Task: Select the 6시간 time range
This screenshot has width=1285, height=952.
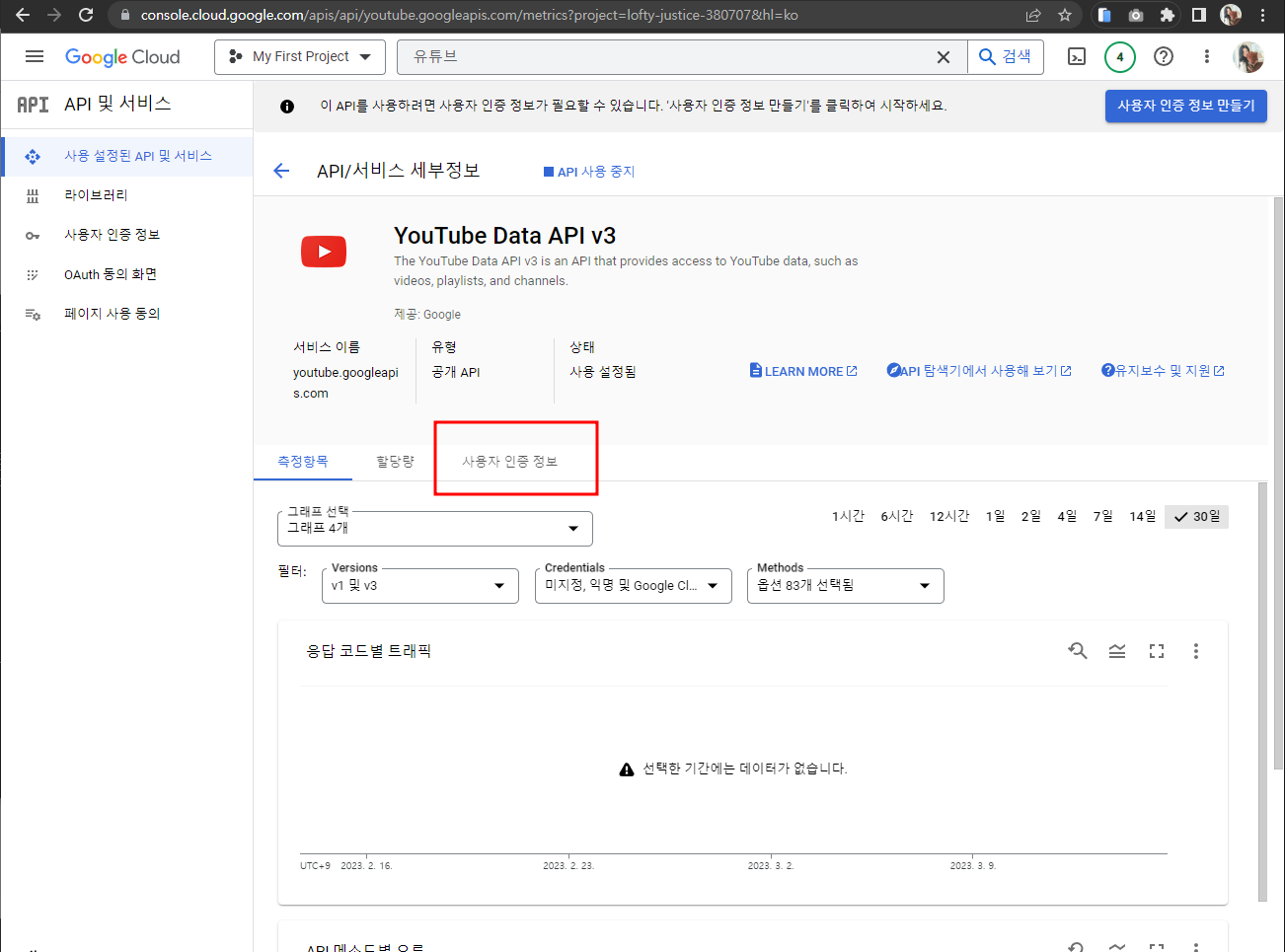Action: pos(897,516)
